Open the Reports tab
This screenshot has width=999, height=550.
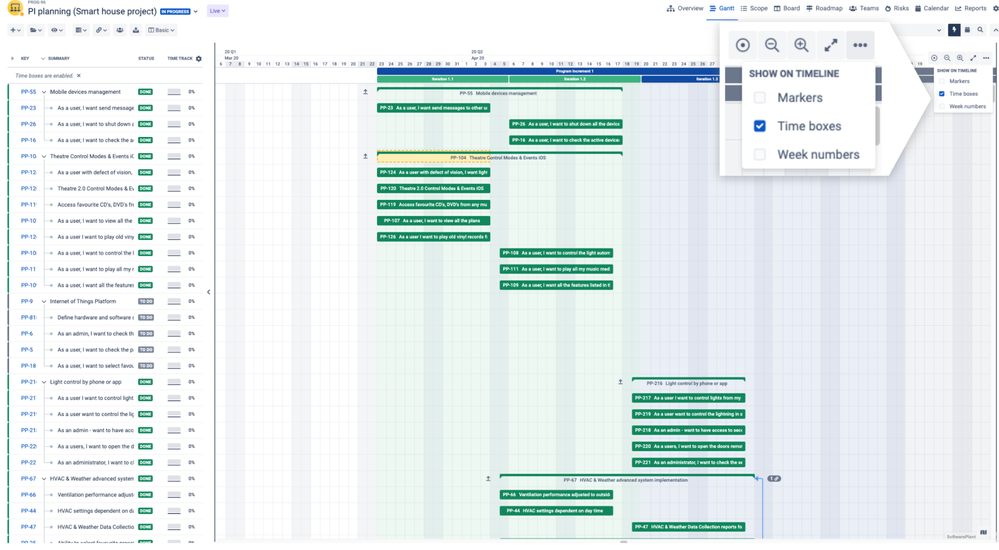click(970, 8)
